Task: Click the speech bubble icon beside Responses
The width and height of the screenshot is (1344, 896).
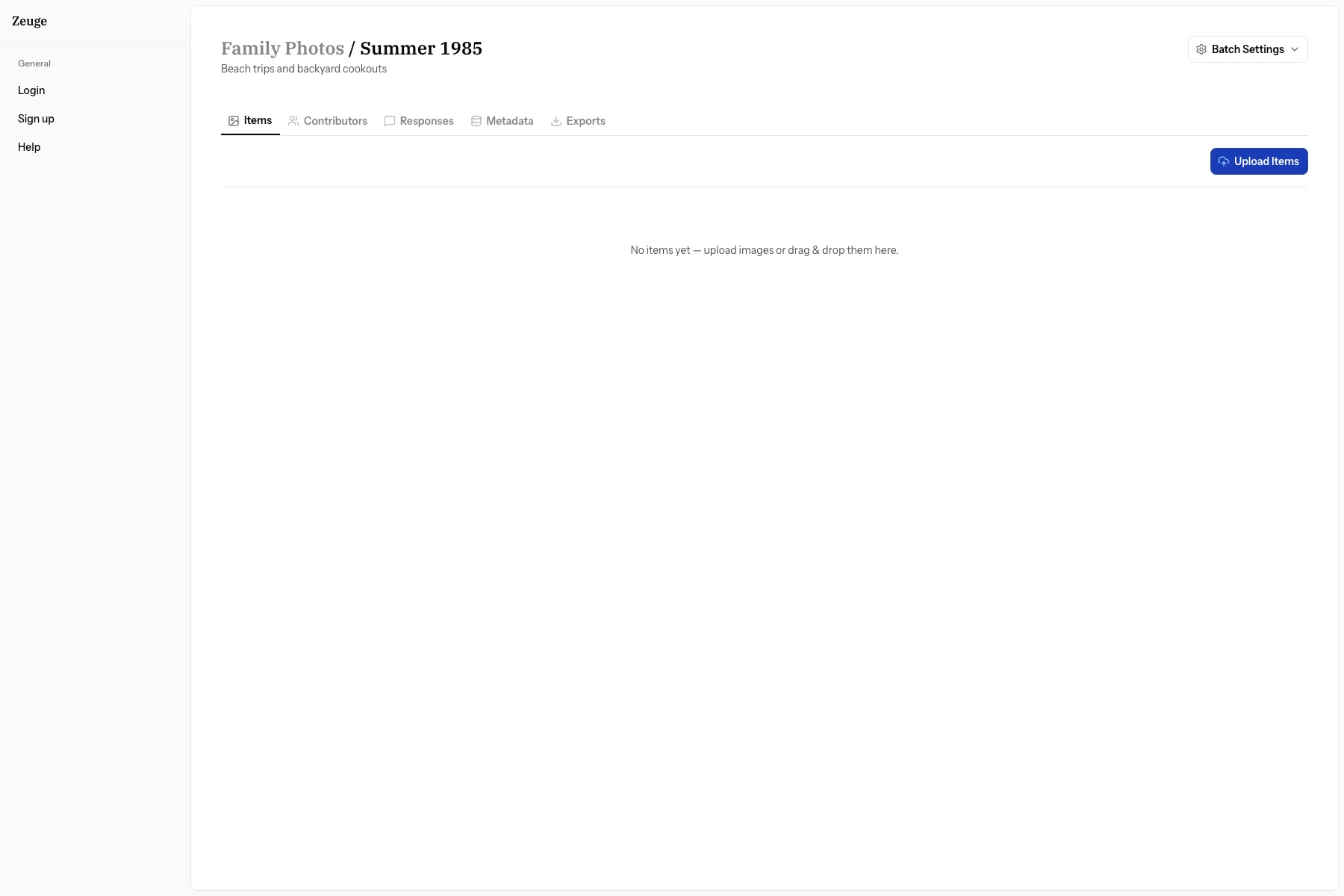Action: (389, 121)
